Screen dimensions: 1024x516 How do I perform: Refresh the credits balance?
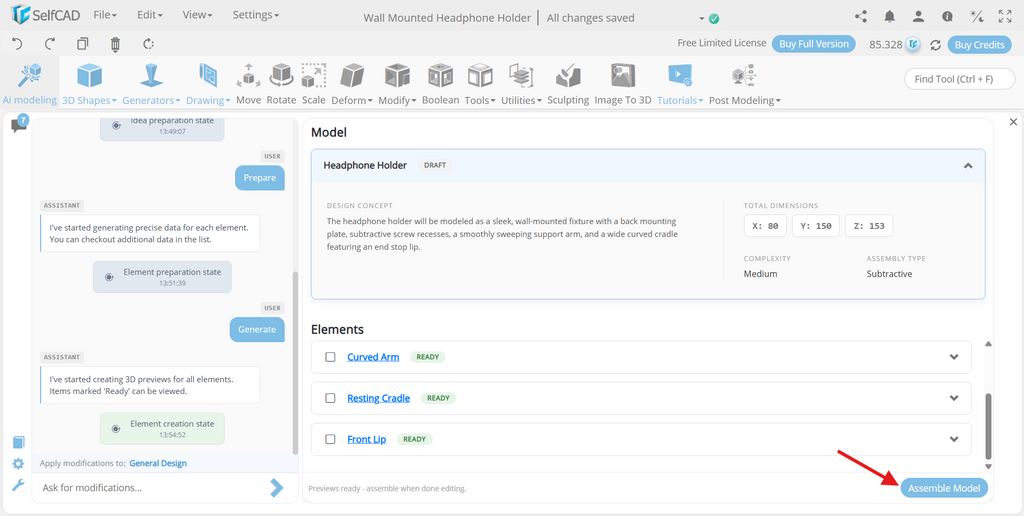point(935,44)
